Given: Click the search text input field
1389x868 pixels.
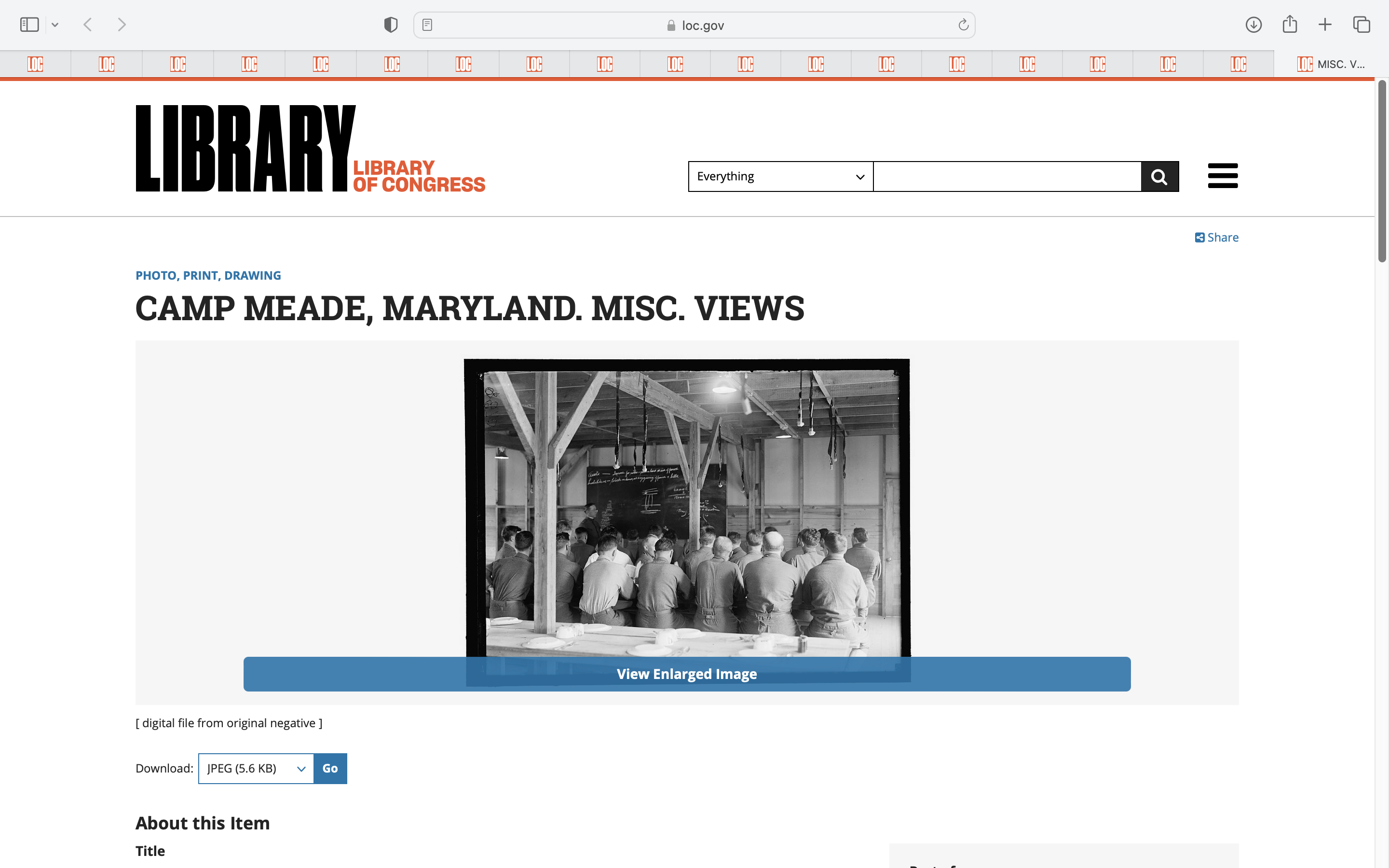Looking at the screenshot, I should click(x=1007, y=177).
